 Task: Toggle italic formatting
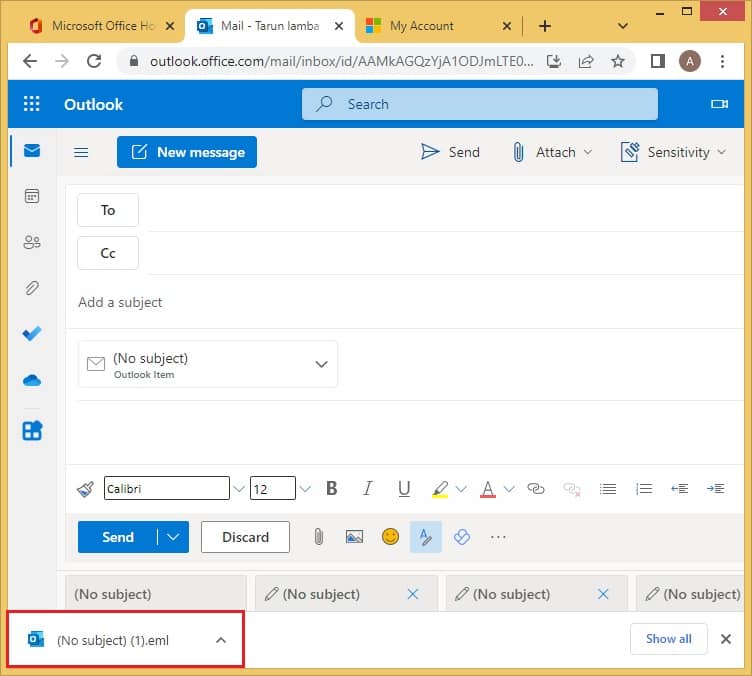367,489
